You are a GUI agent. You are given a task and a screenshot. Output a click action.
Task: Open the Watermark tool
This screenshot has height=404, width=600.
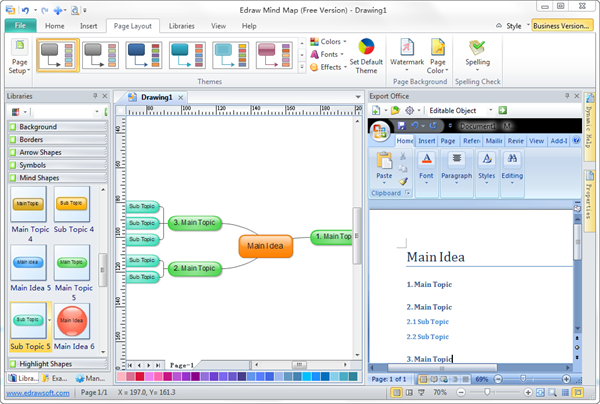(x=407, y=56)
